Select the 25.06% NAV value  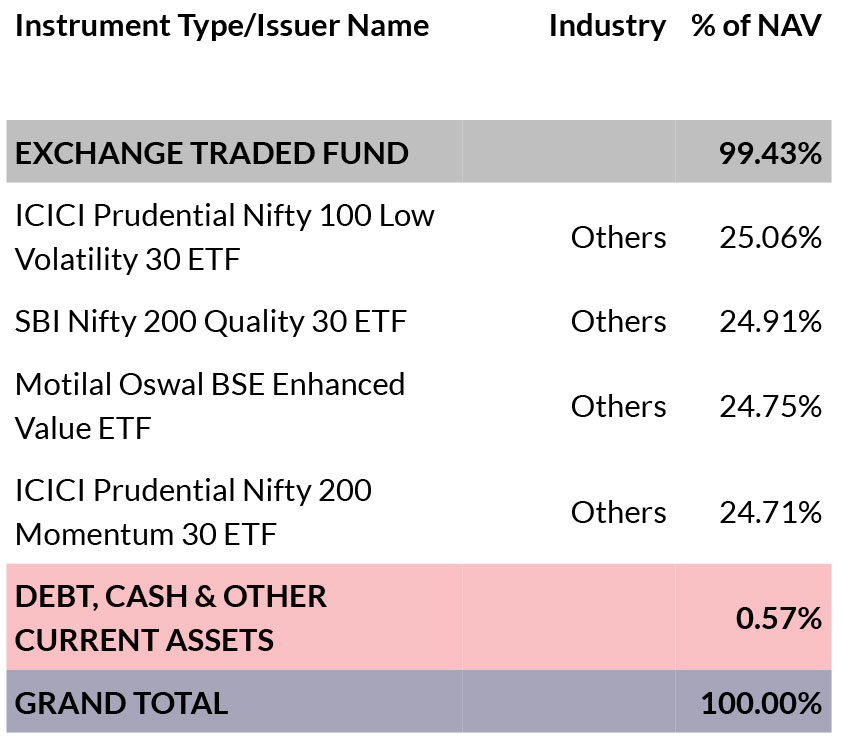(x=770, y=238)
